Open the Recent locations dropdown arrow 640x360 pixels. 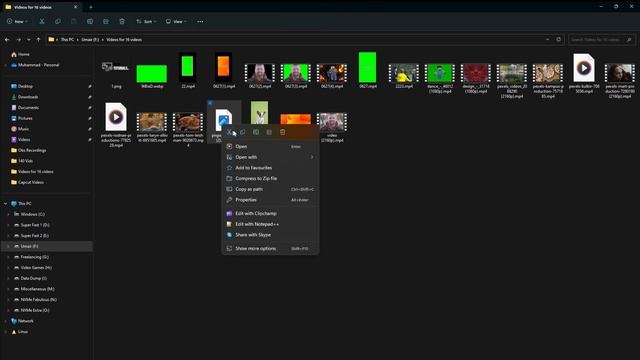pyautogui.click(x=29, y=40)
